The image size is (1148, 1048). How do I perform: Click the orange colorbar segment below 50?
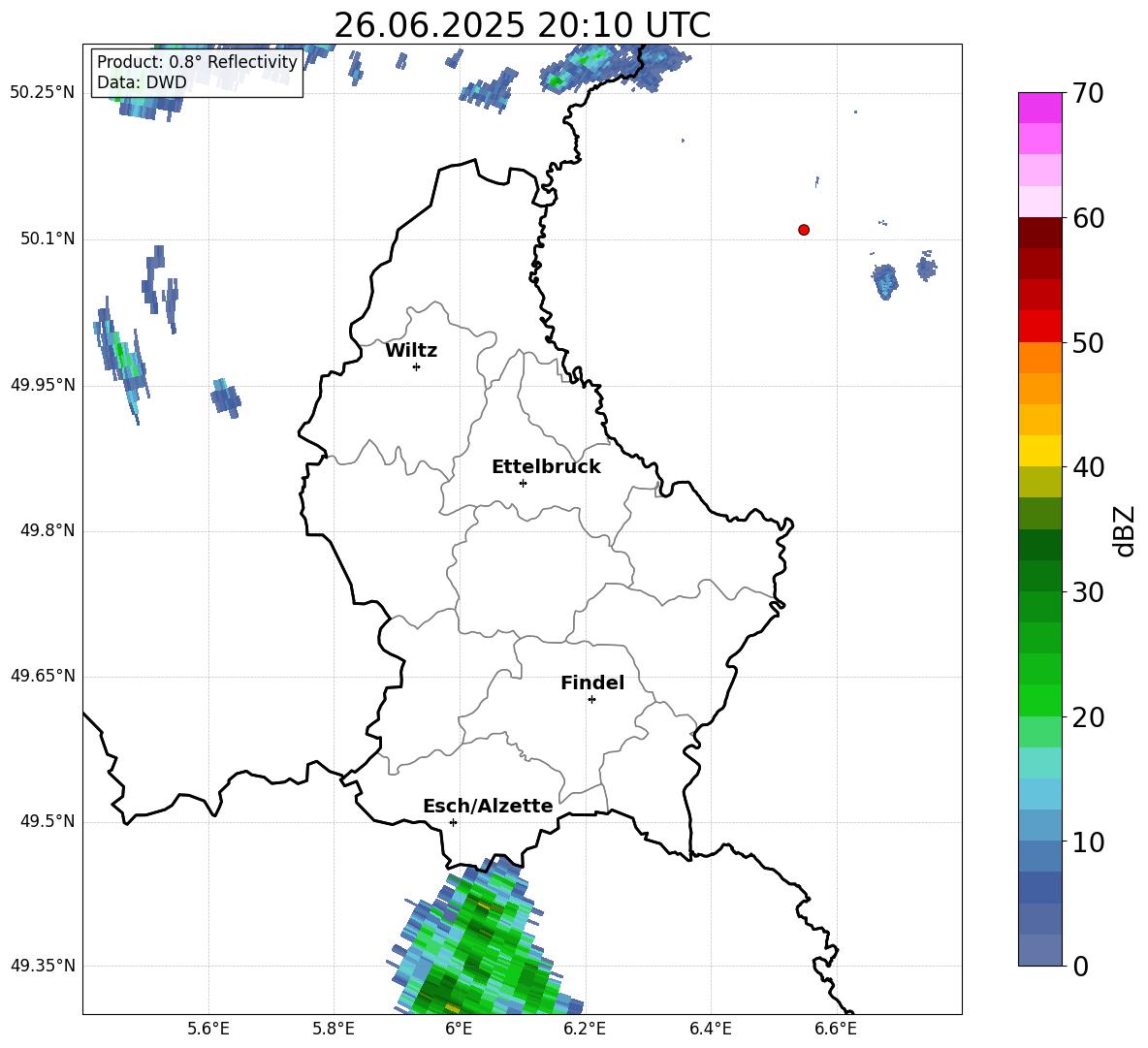(1040, 357)
